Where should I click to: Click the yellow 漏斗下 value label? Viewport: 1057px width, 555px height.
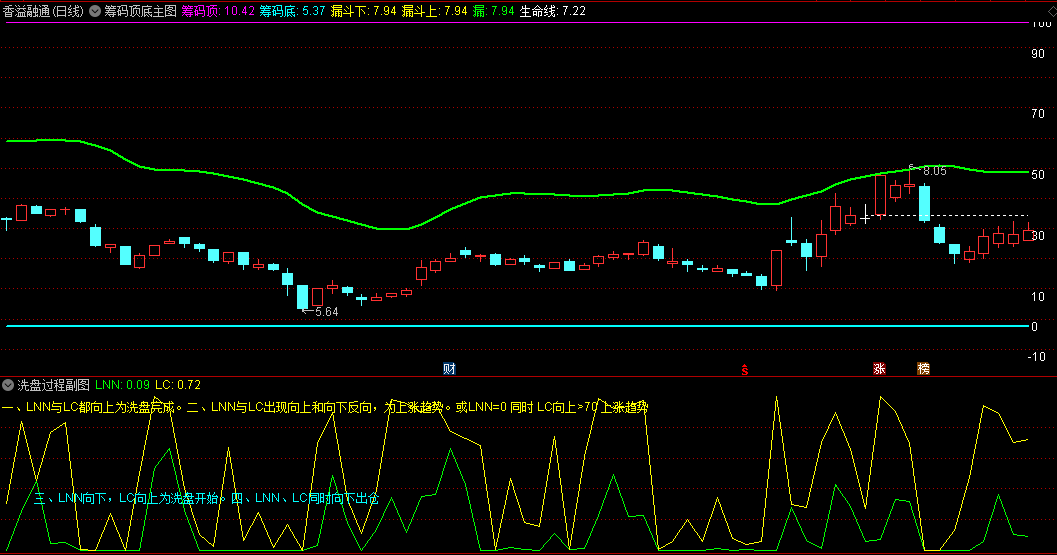tap(363, 11)
